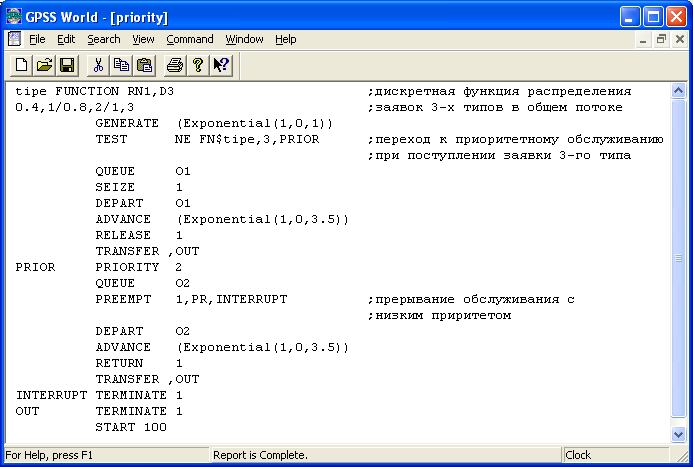Viewport: 693px width, 467px height.
Task: Close the GPSS World application window
Action: 677,17
